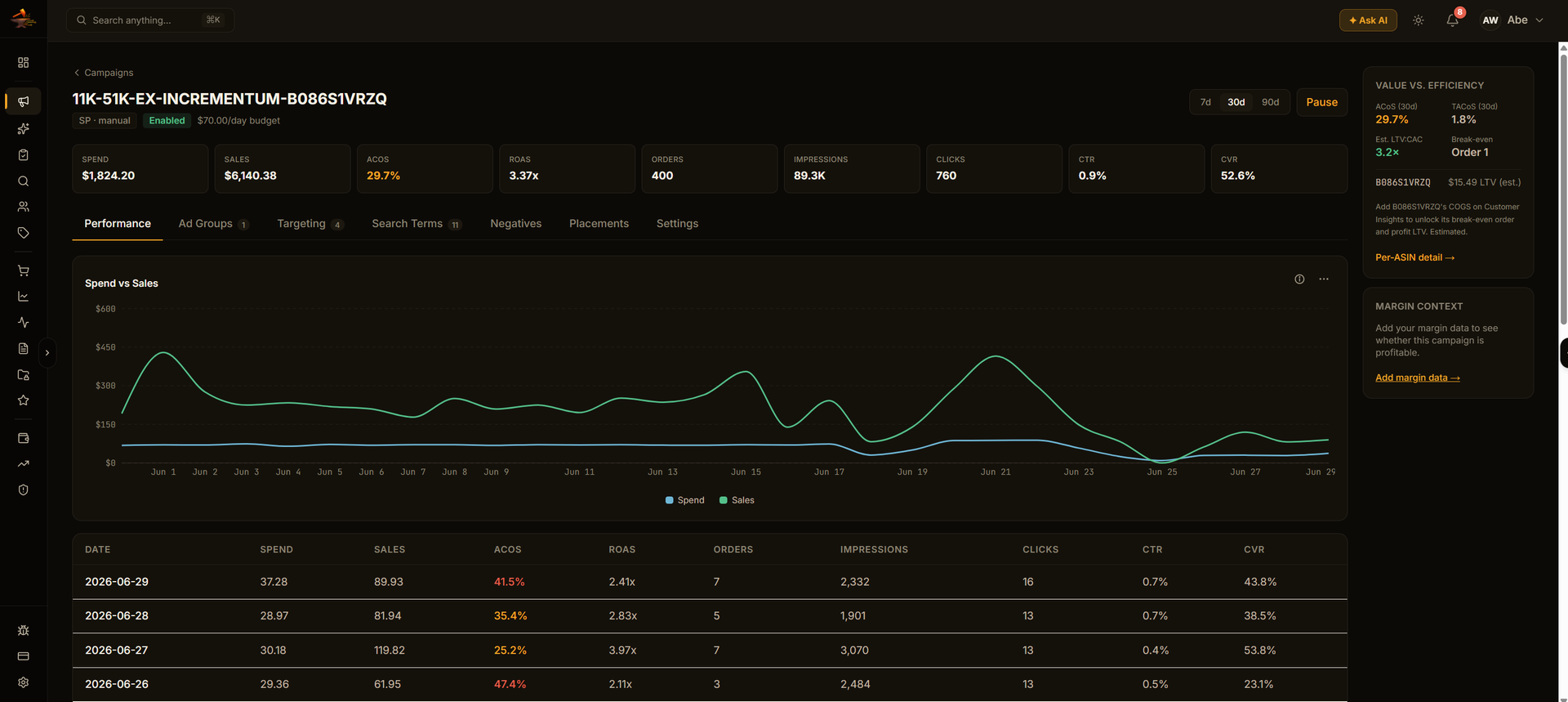Expand the sidebar with the chevron handle
The height and width of the screenshot is (702, 1568).
[47, 353]
